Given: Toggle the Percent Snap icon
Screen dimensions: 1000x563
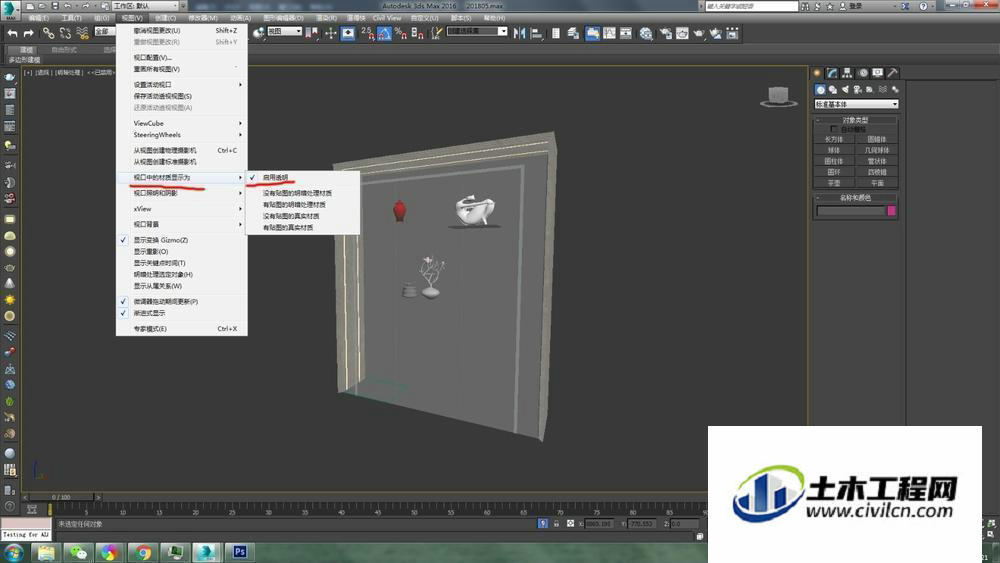Looking at the screenshot, I should [x=401, y=33].
